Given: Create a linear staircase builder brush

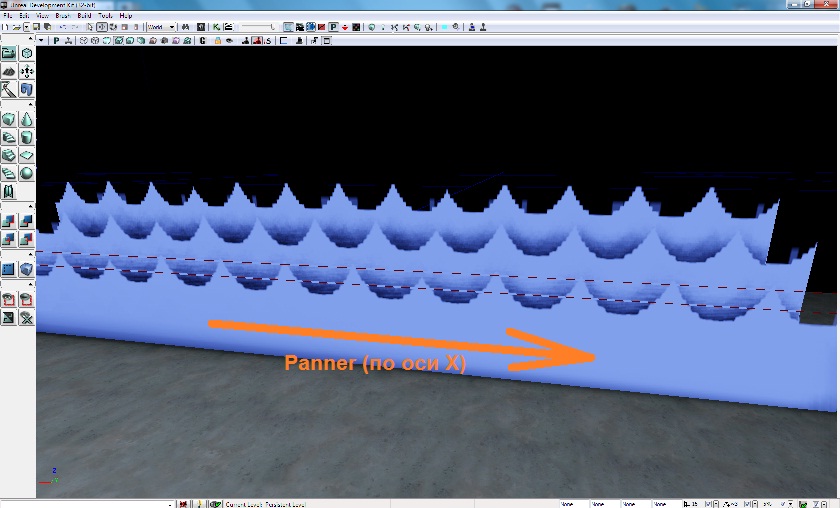Looking at the screenshot, I should click(x=9, y=155).
